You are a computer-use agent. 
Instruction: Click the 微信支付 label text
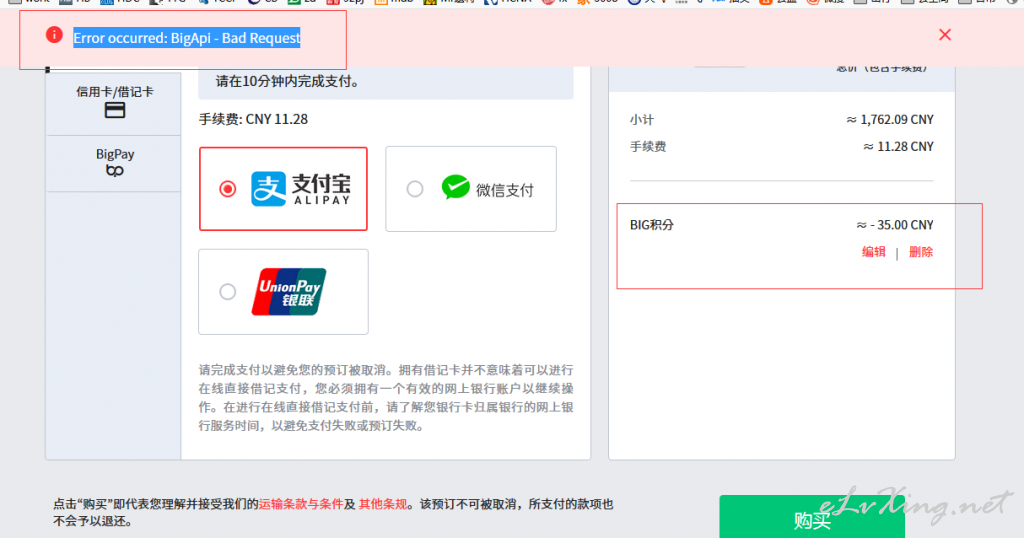(x=505, y=190)
